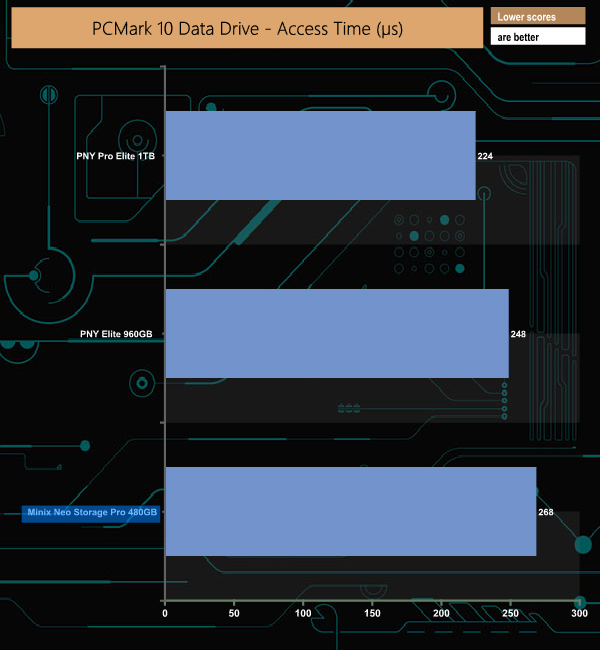Click the 224 value label
This screenshot has height=650, width=600.
click(x=485, y=156)
